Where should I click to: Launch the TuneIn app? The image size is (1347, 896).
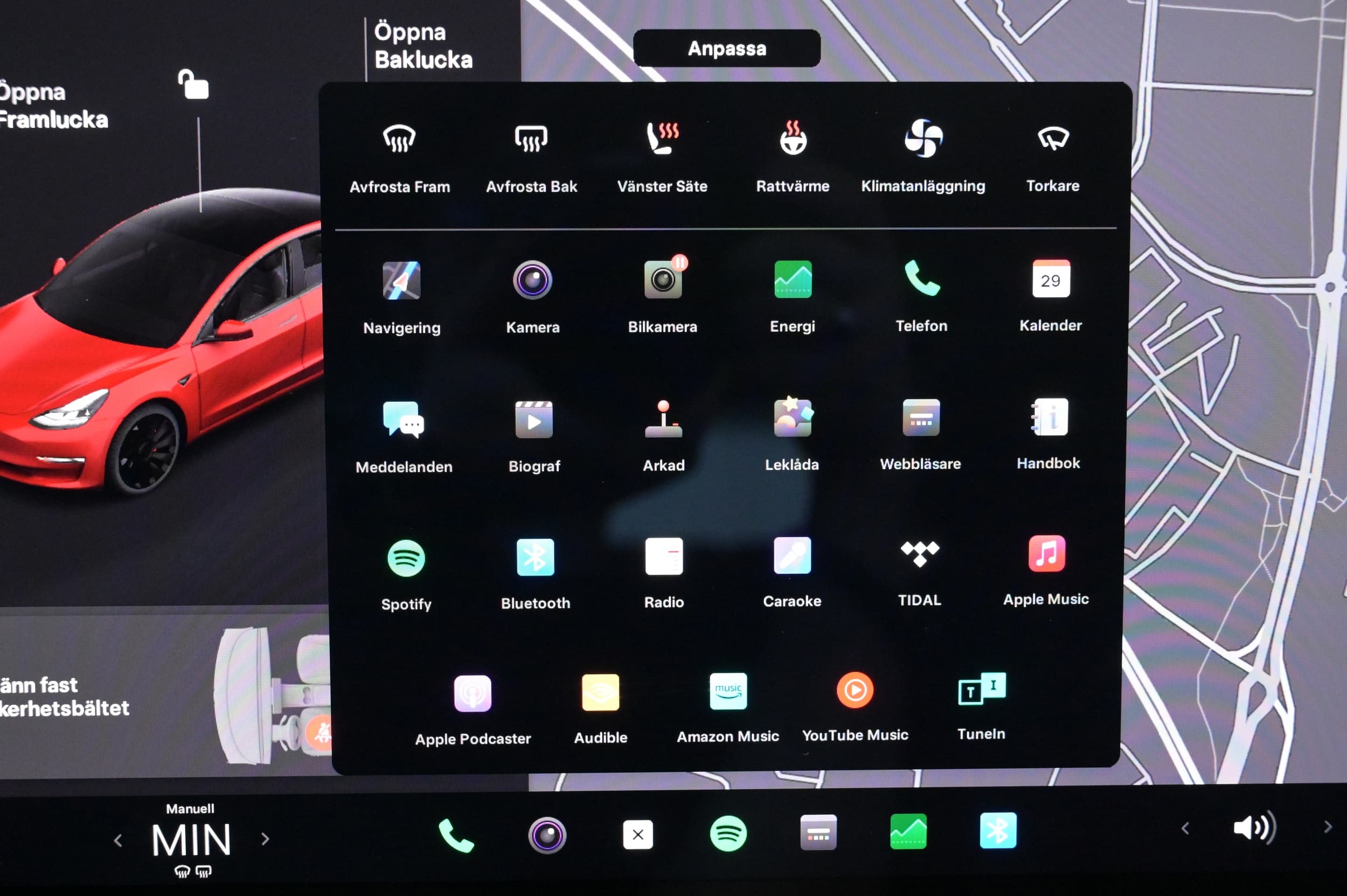[x=981, y=706]
